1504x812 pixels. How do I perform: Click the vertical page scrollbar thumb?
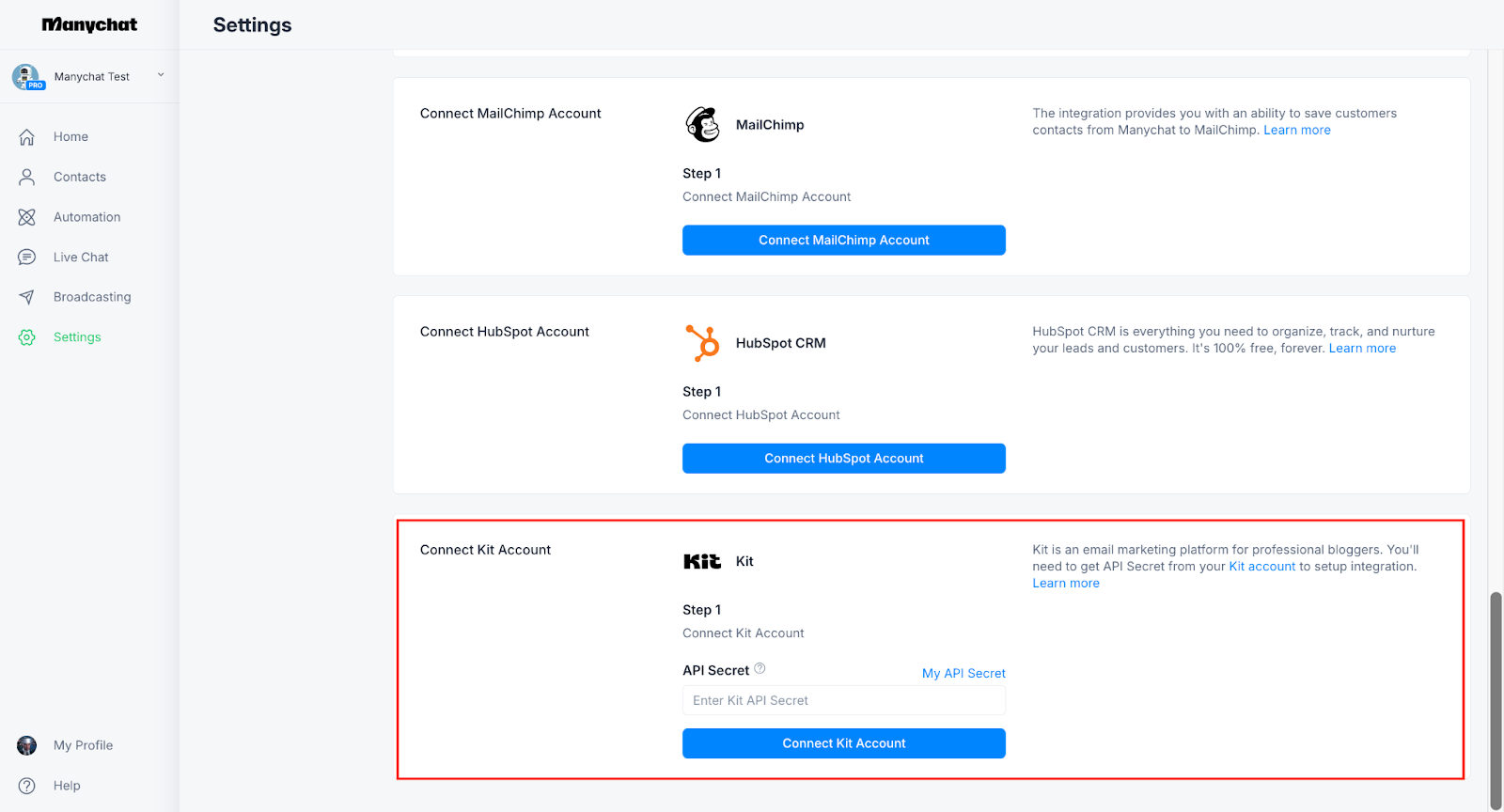coord(1496,699)
